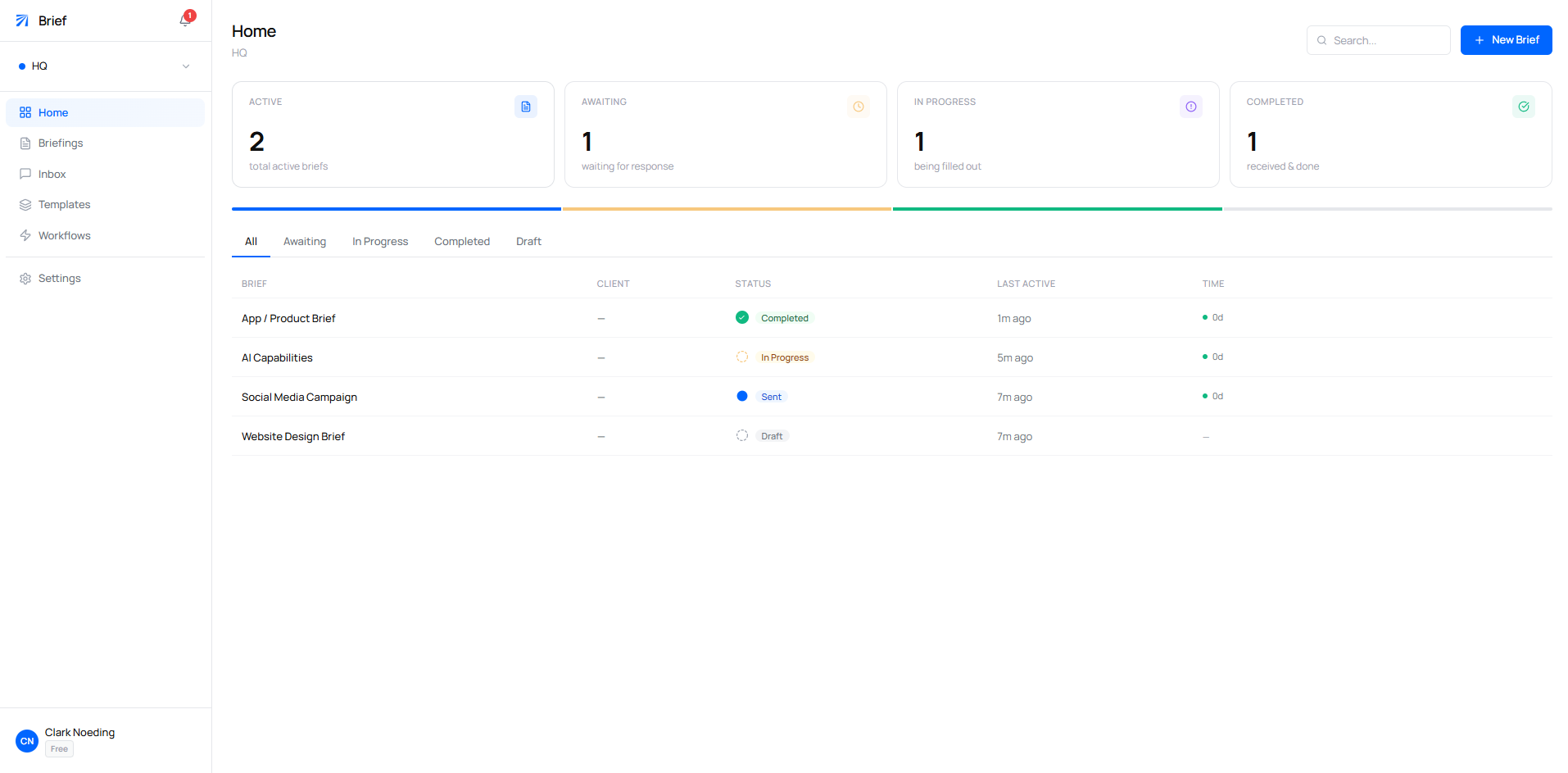Open the CN avatar menu
Image resolution: width=1568 pixels, height=773 pixels.
pyautogui.click(x=26, y=740)
